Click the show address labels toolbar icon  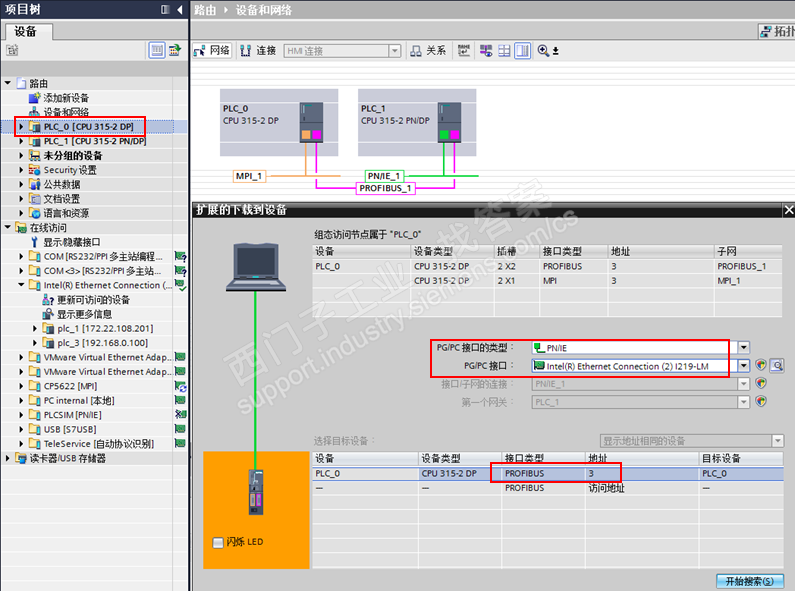(x=486, y=51)
